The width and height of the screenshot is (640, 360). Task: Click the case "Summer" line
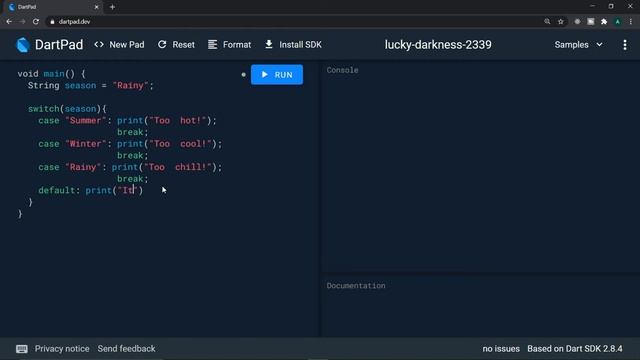click(127, 120)
